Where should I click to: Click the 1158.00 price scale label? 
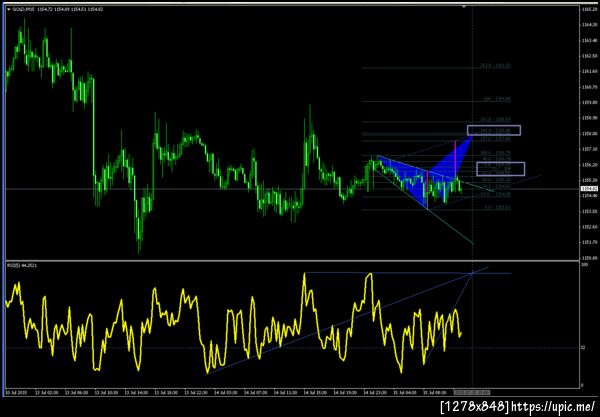tap(590, 134)
